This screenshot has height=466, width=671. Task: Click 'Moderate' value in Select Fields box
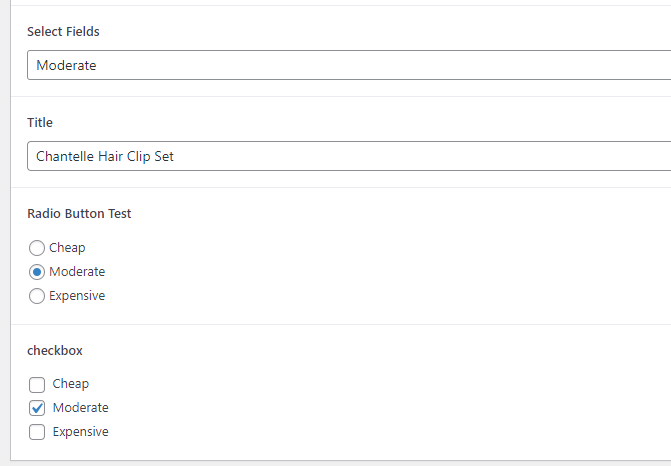(x=66, y=65)
